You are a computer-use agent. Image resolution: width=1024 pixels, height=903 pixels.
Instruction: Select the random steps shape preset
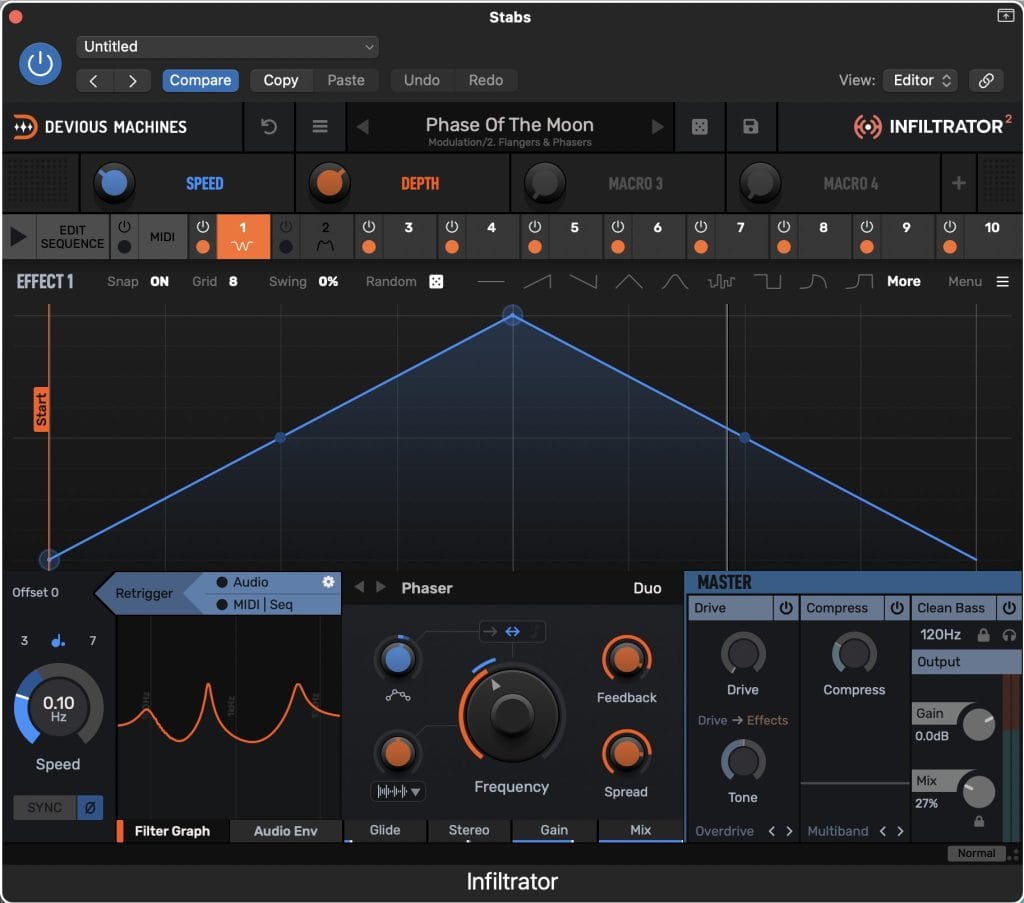tap(721, 281)
